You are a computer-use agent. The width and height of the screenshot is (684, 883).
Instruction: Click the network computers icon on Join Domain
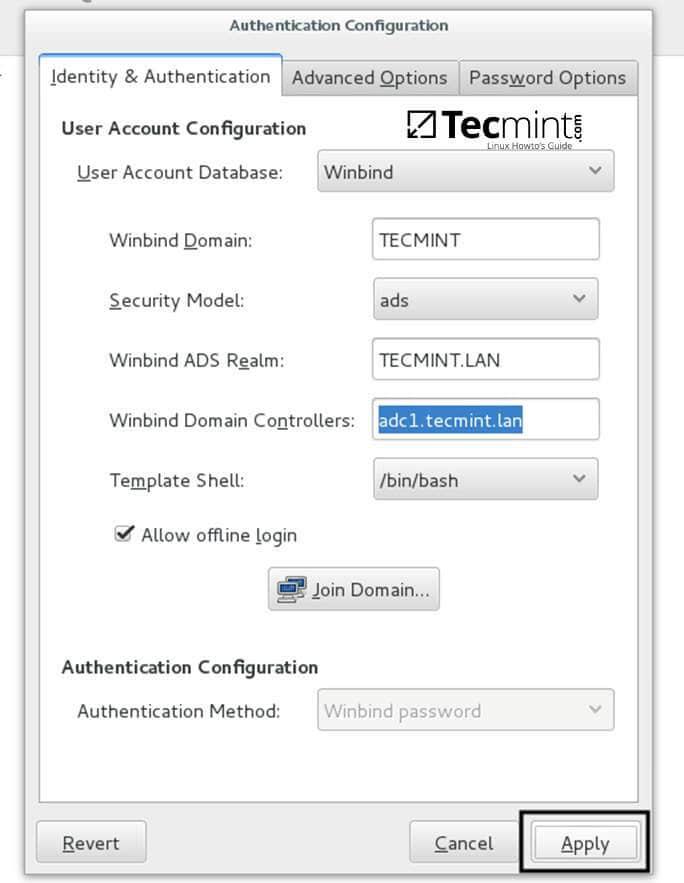pos(292,589)
